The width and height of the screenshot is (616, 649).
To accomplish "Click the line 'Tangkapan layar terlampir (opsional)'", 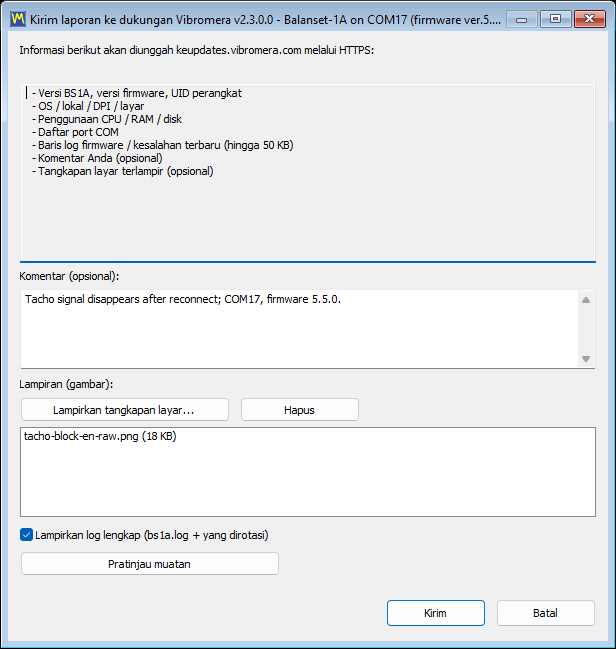I will coord(123,171).
